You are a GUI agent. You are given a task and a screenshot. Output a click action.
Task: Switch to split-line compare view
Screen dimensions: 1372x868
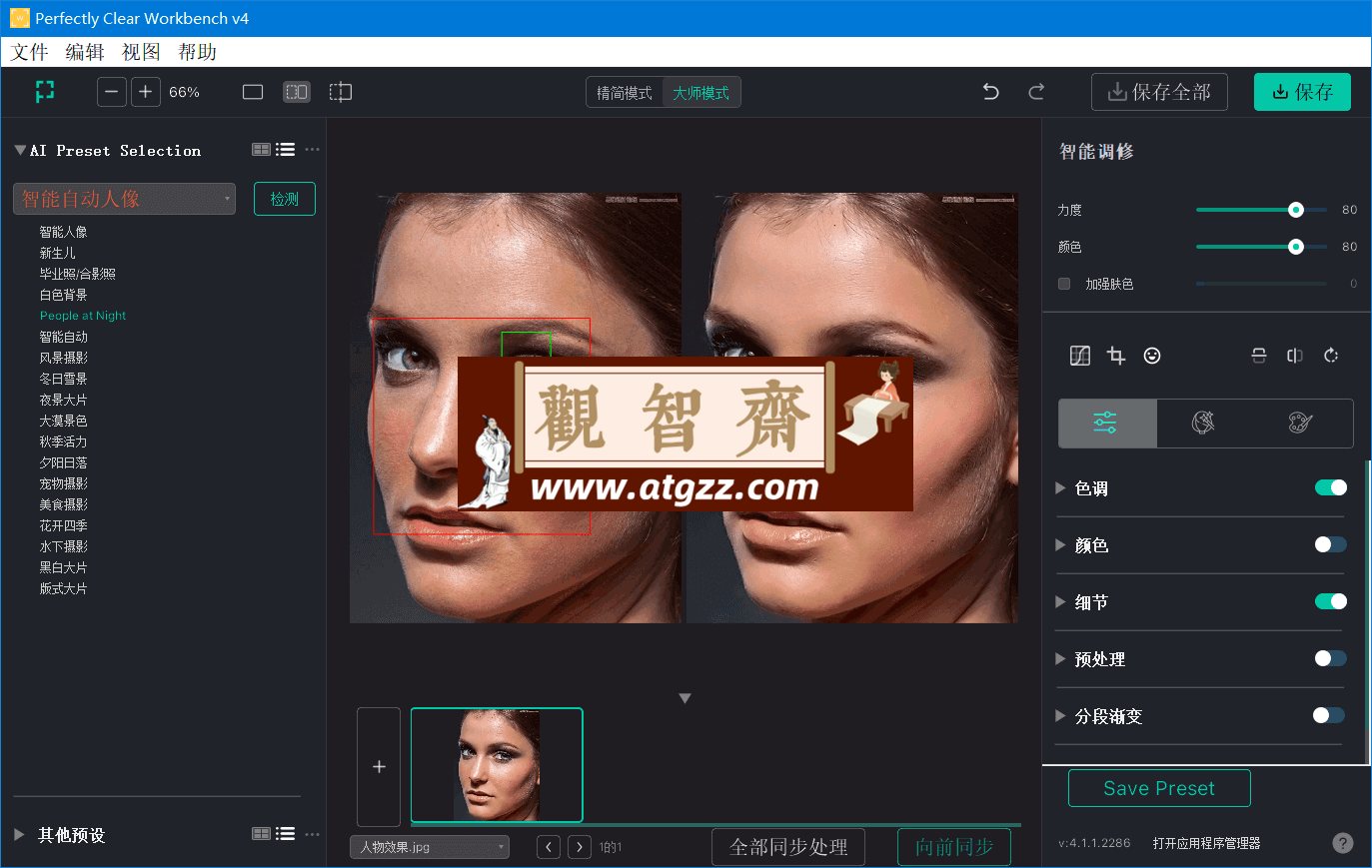tap(341, 92)
